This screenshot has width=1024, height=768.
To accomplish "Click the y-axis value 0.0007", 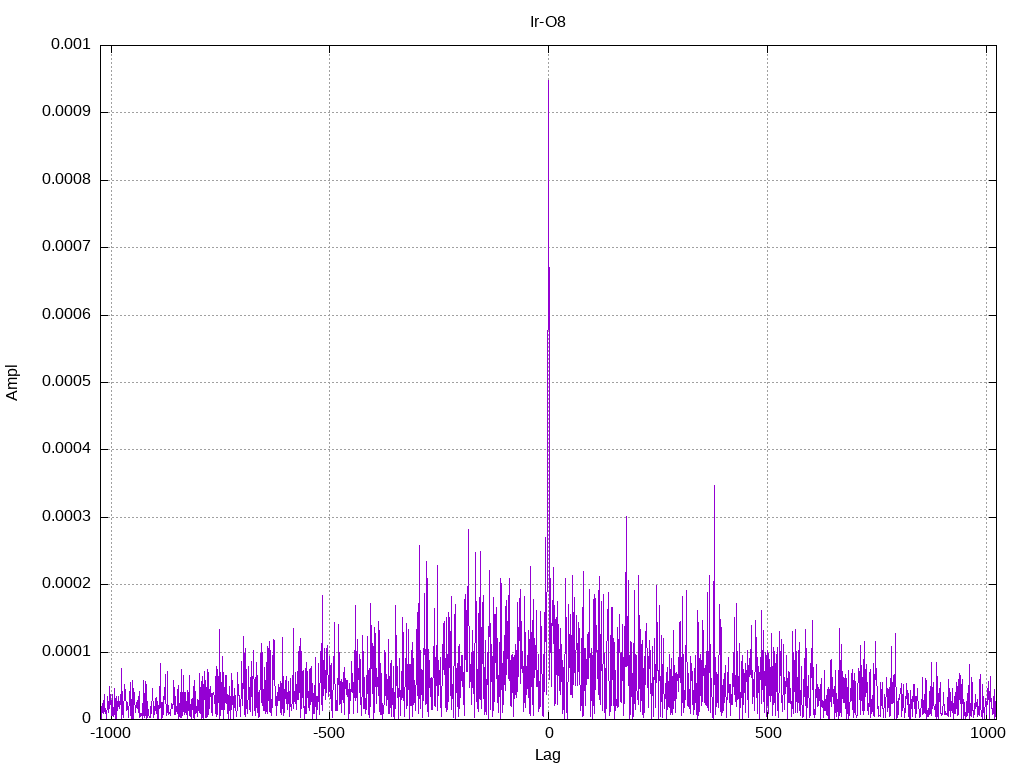I will (66, 246).
